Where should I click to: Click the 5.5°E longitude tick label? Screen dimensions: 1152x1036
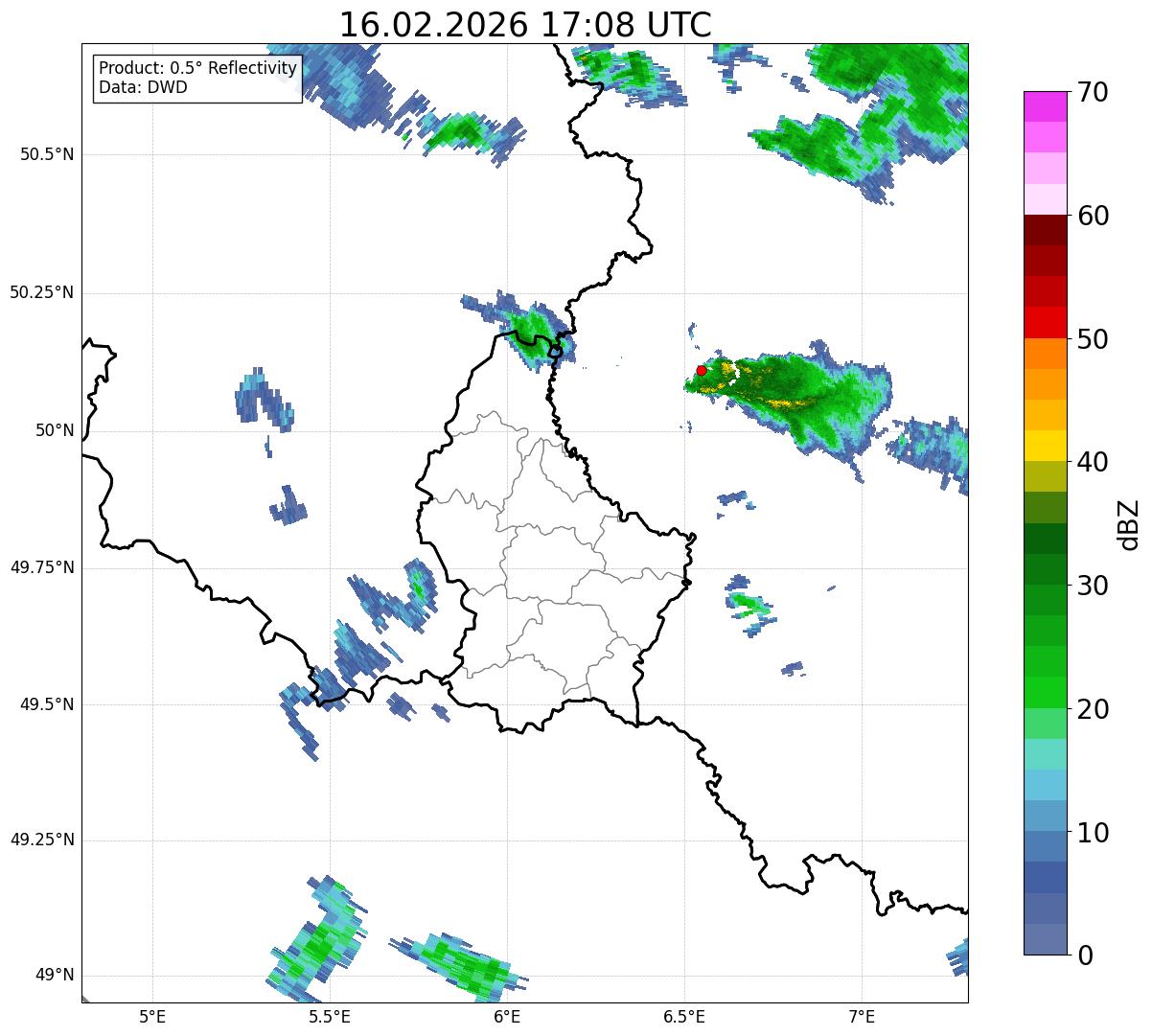(330, 1016)
